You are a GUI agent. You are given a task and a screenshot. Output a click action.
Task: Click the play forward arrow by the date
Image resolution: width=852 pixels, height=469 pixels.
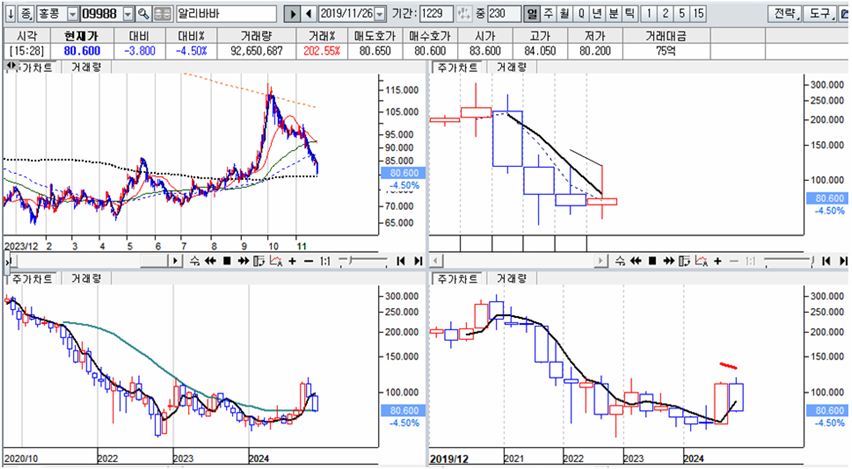click(293, 14)
